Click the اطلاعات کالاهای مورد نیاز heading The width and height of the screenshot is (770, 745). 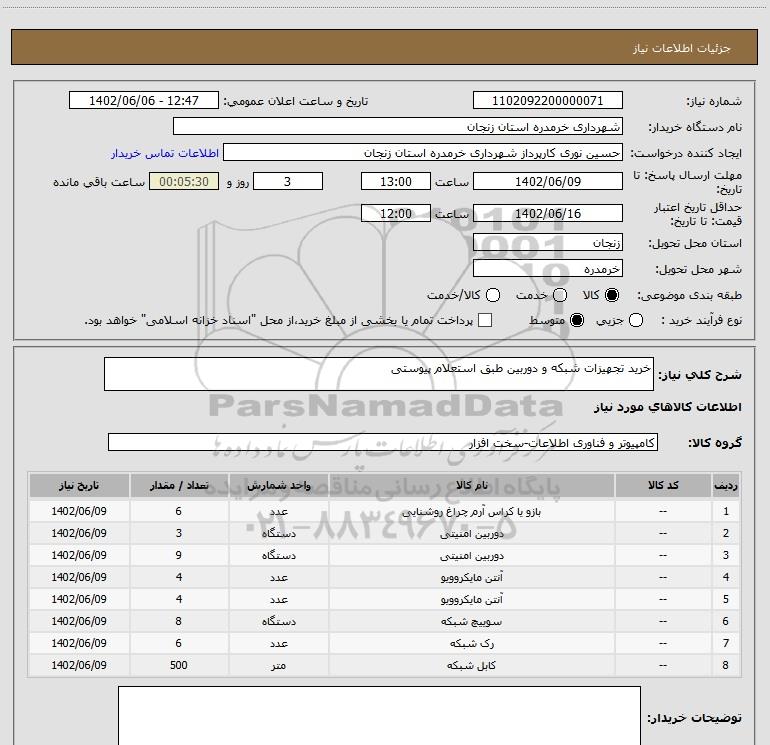coord(668,407)
